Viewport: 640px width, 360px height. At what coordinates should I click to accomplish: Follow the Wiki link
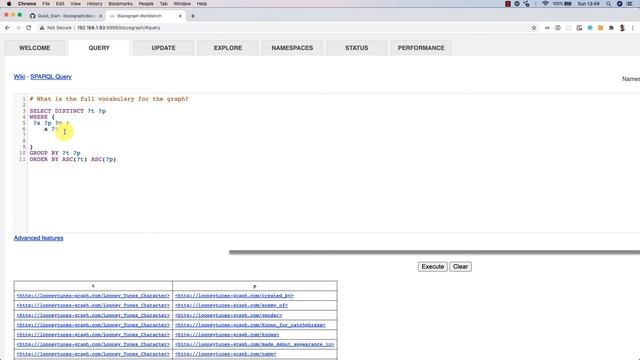pyautogui.click(x=19, y=77)
